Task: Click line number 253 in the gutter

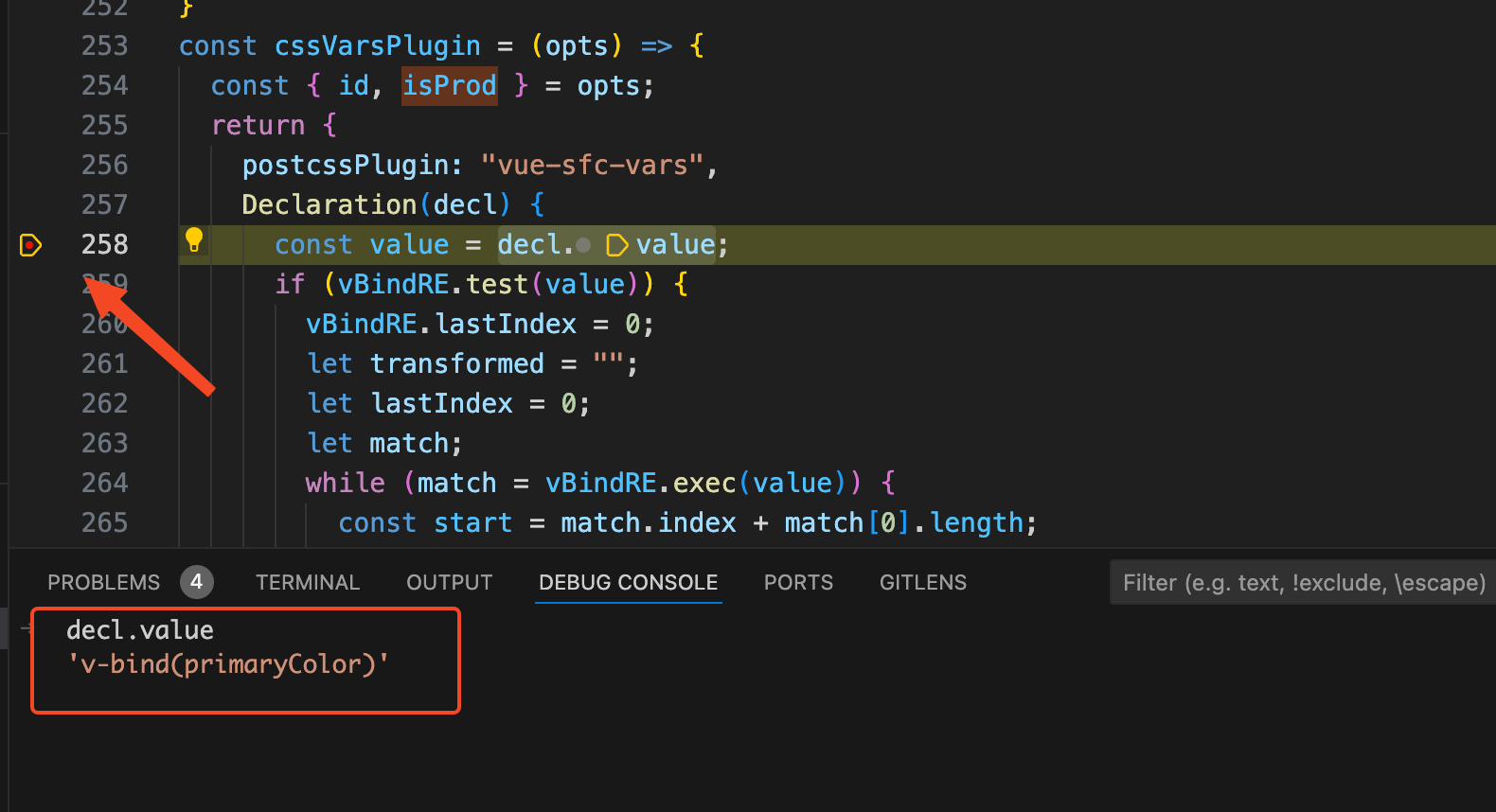Action: 104,45
